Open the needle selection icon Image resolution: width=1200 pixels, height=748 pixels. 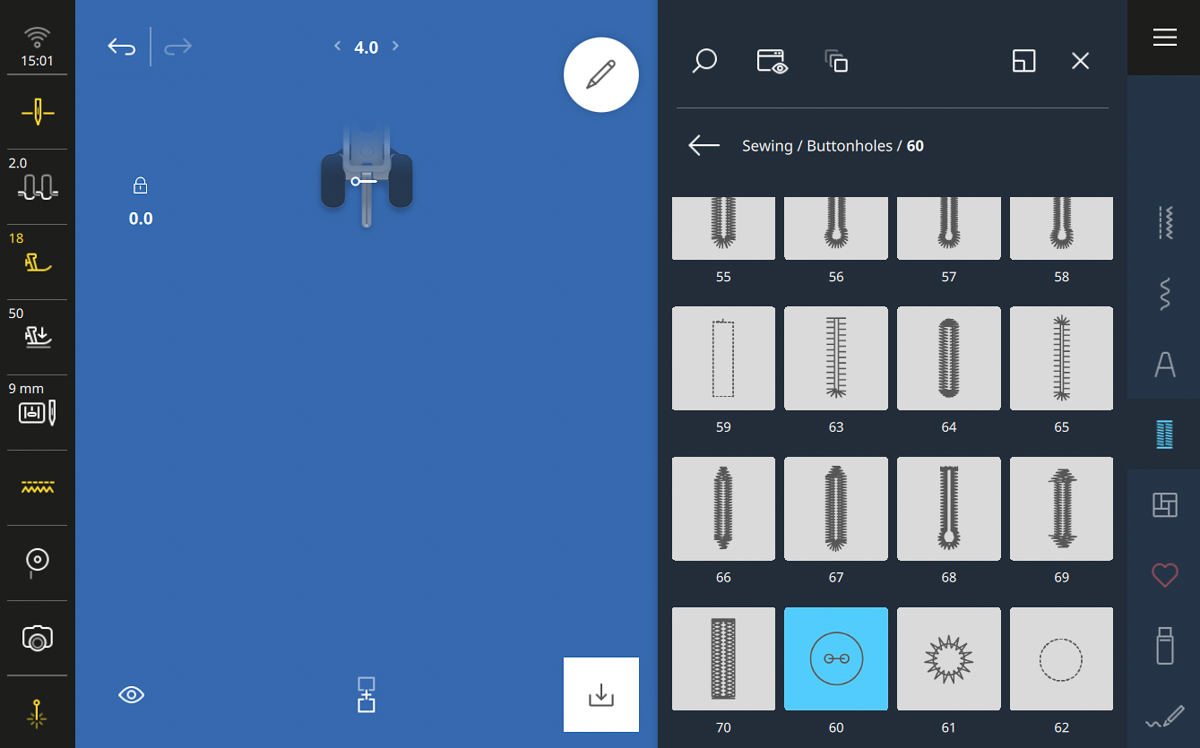pos(37,112)
